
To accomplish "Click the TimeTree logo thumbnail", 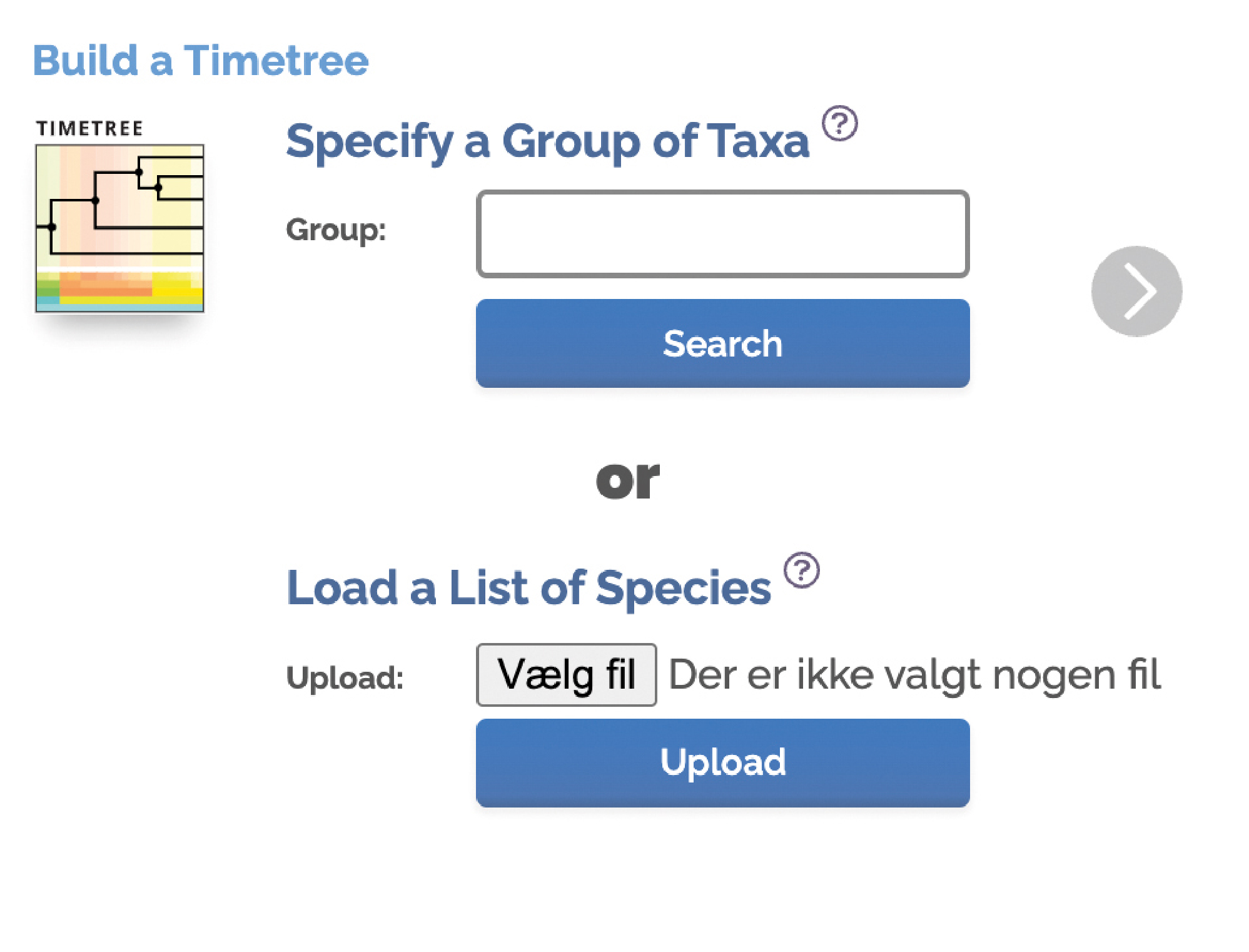I will [119, 228].
